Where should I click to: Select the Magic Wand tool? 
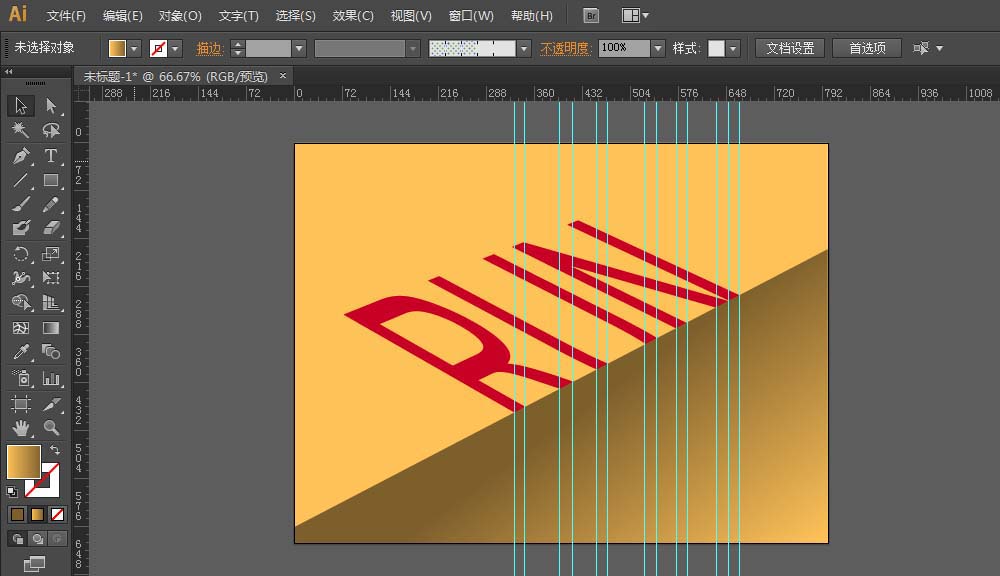(20, 131)
